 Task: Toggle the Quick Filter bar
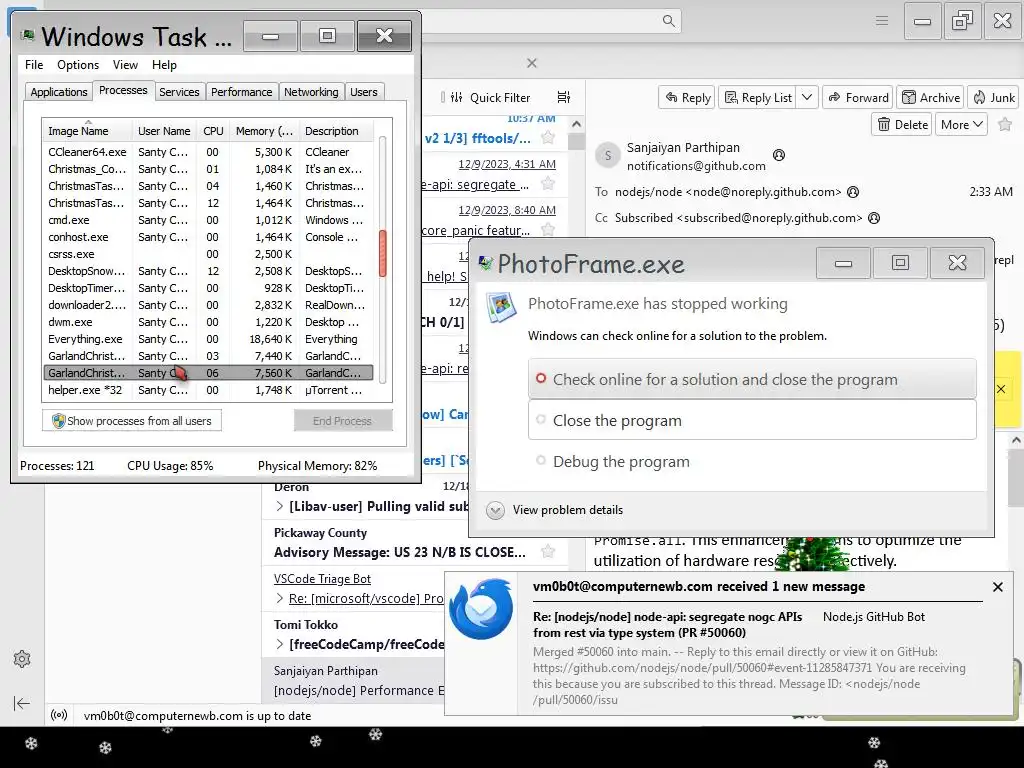click(492, 97)
